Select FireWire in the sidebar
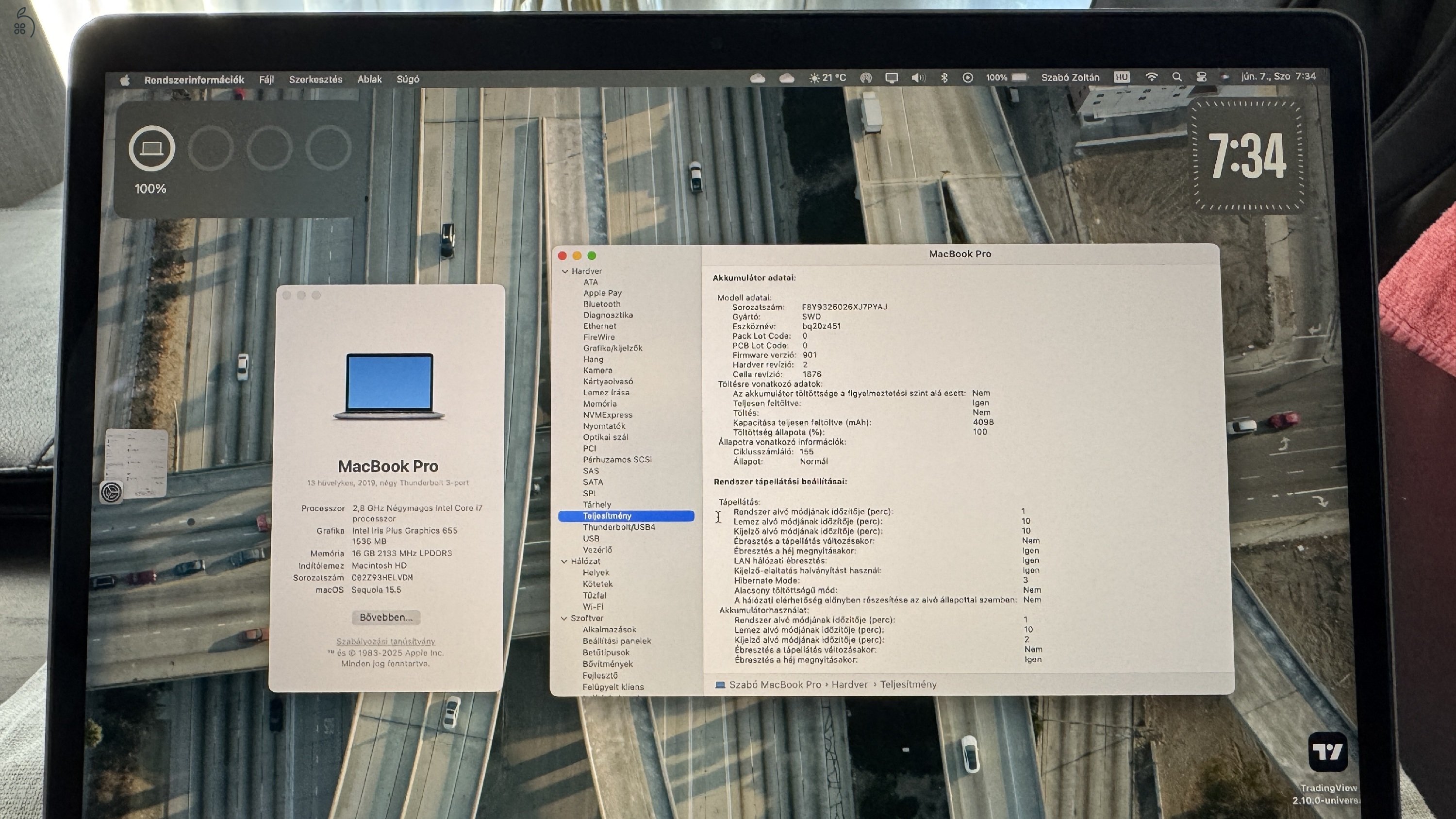 coord(598,337)
